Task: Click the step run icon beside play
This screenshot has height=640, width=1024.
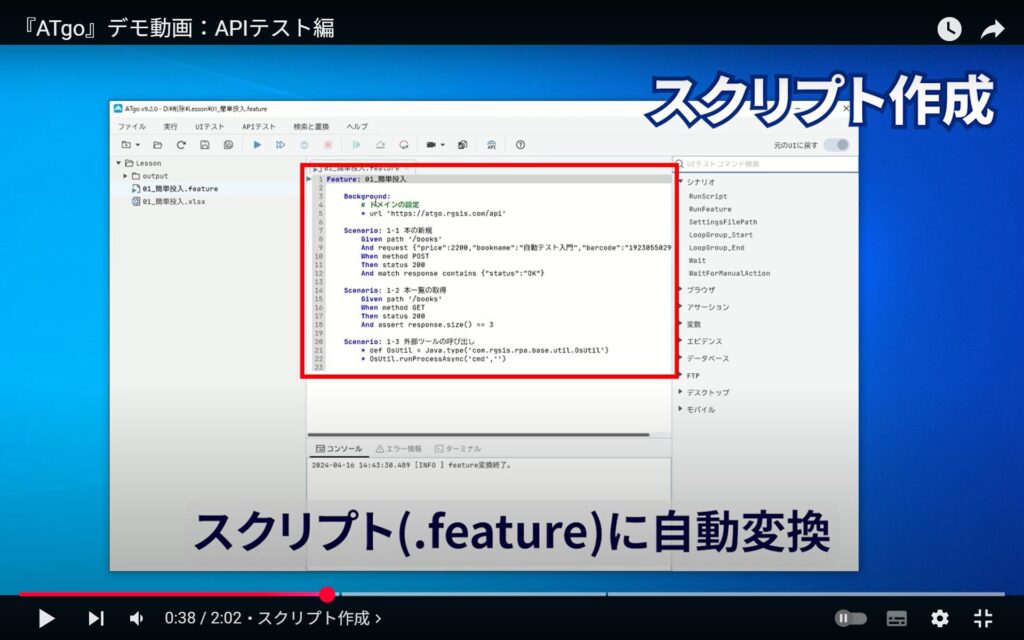Action: pyautogui.click(x=281, y=145)
